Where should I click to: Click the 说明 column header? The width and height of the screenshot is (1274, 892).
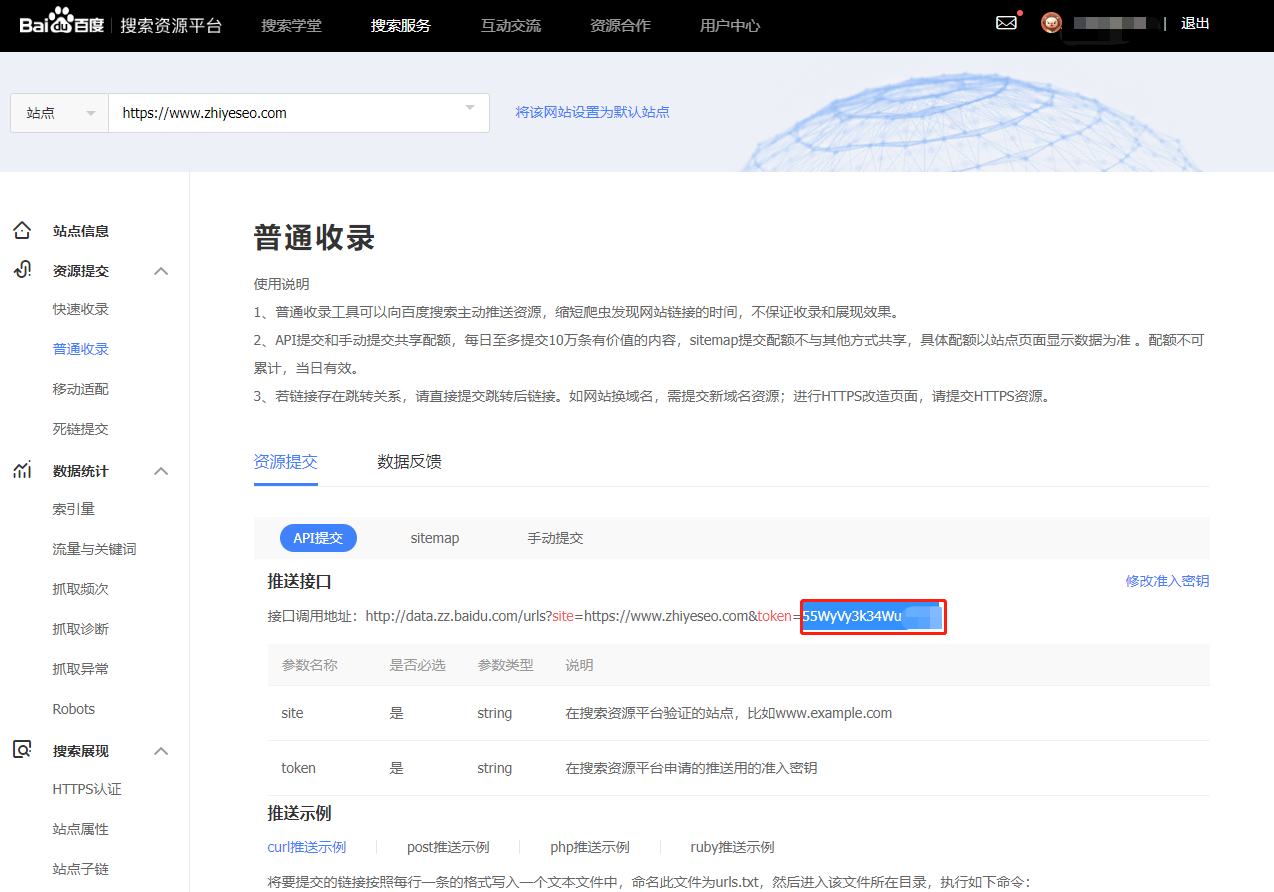pyautogui.click(x=580, y=665)
